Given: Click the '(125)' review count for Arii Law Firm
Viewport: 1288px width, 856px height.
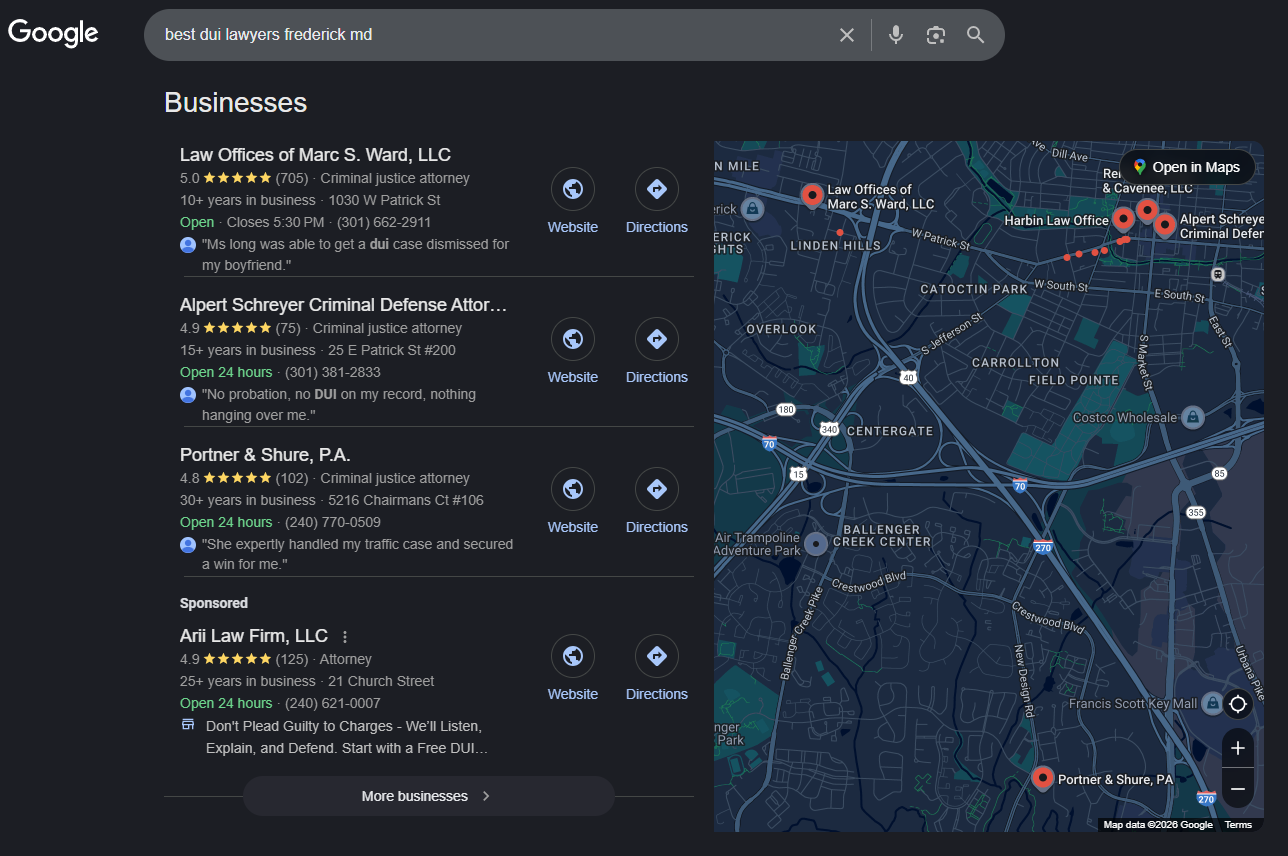Looking at the screenshot, I should (x=292, y=659).
